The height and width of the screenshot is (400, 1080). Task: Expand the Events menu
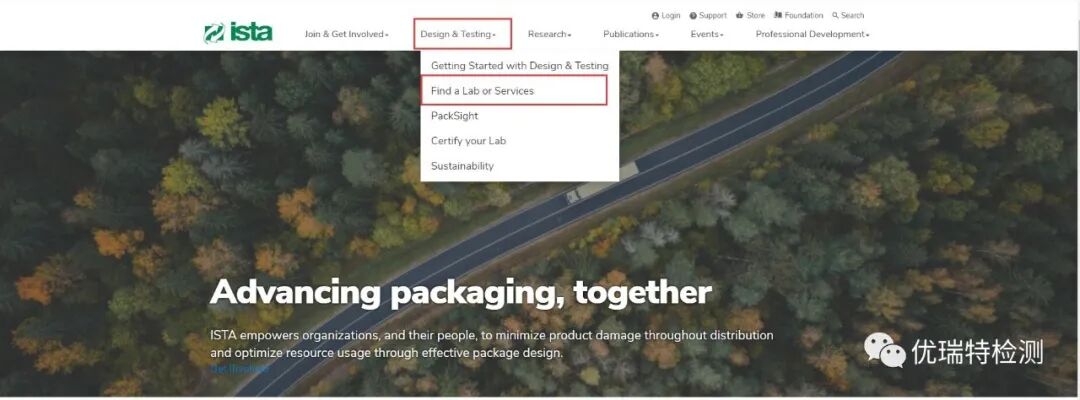(707, 34)
